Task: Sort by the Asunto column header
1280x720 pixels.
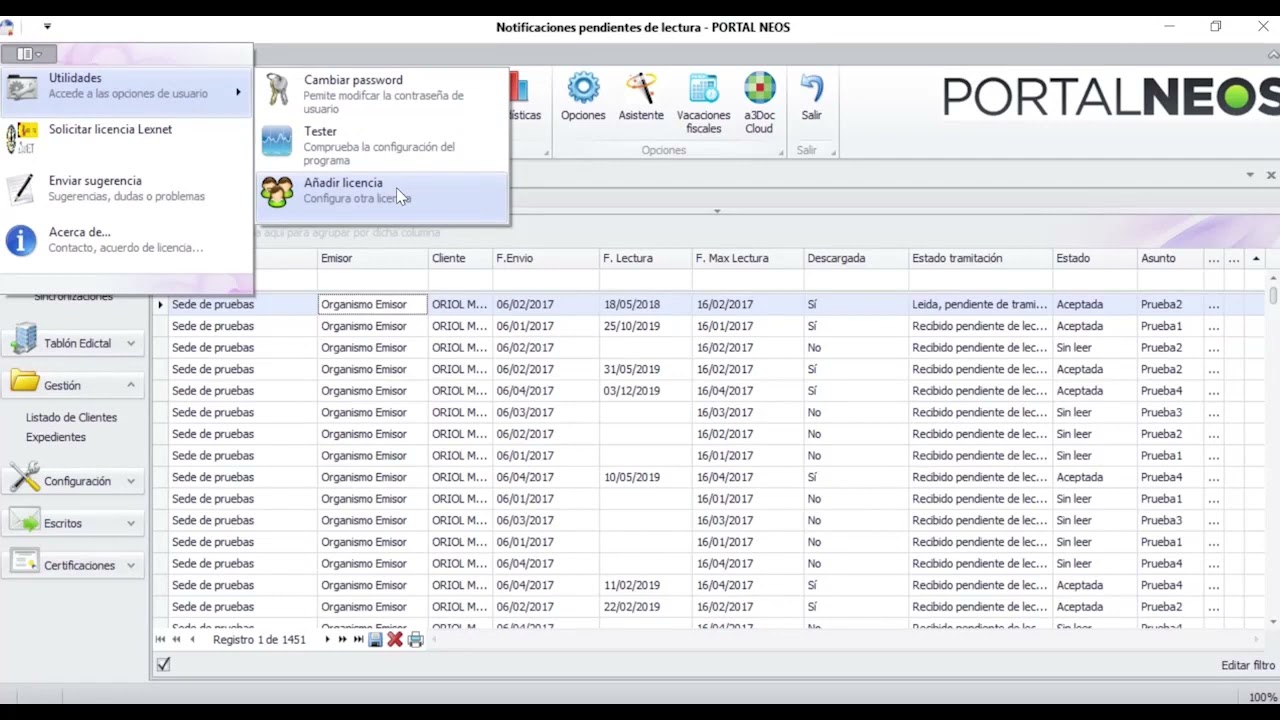Action: tap(1170, 258)
